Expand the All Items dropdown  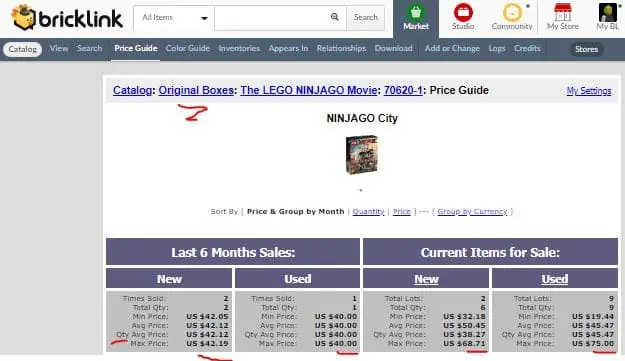tap(174, 18)
